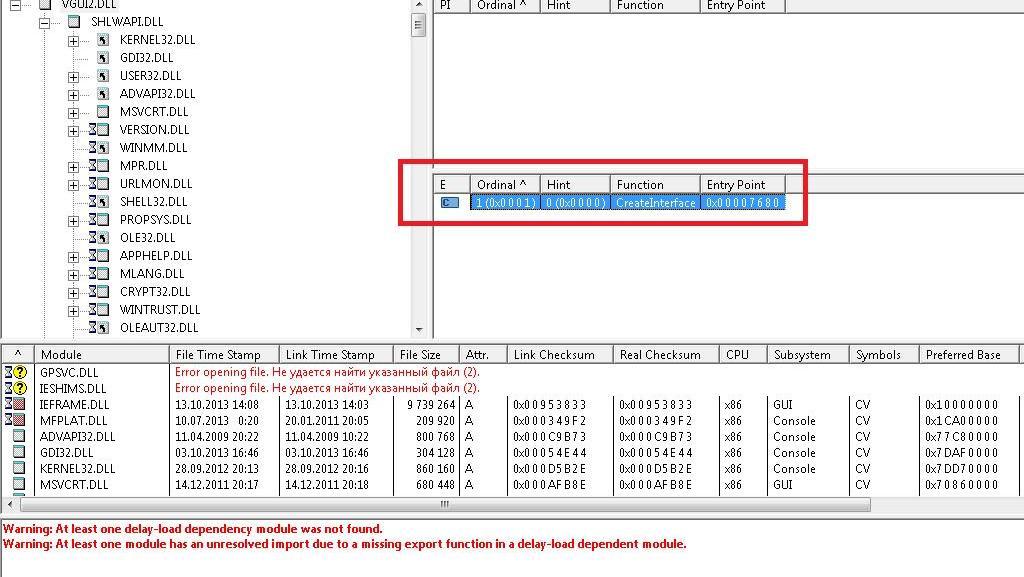Expand the URLMON.DLL tree node
Viewport: 1024px width, 577px height.
(x=73, y=184)
